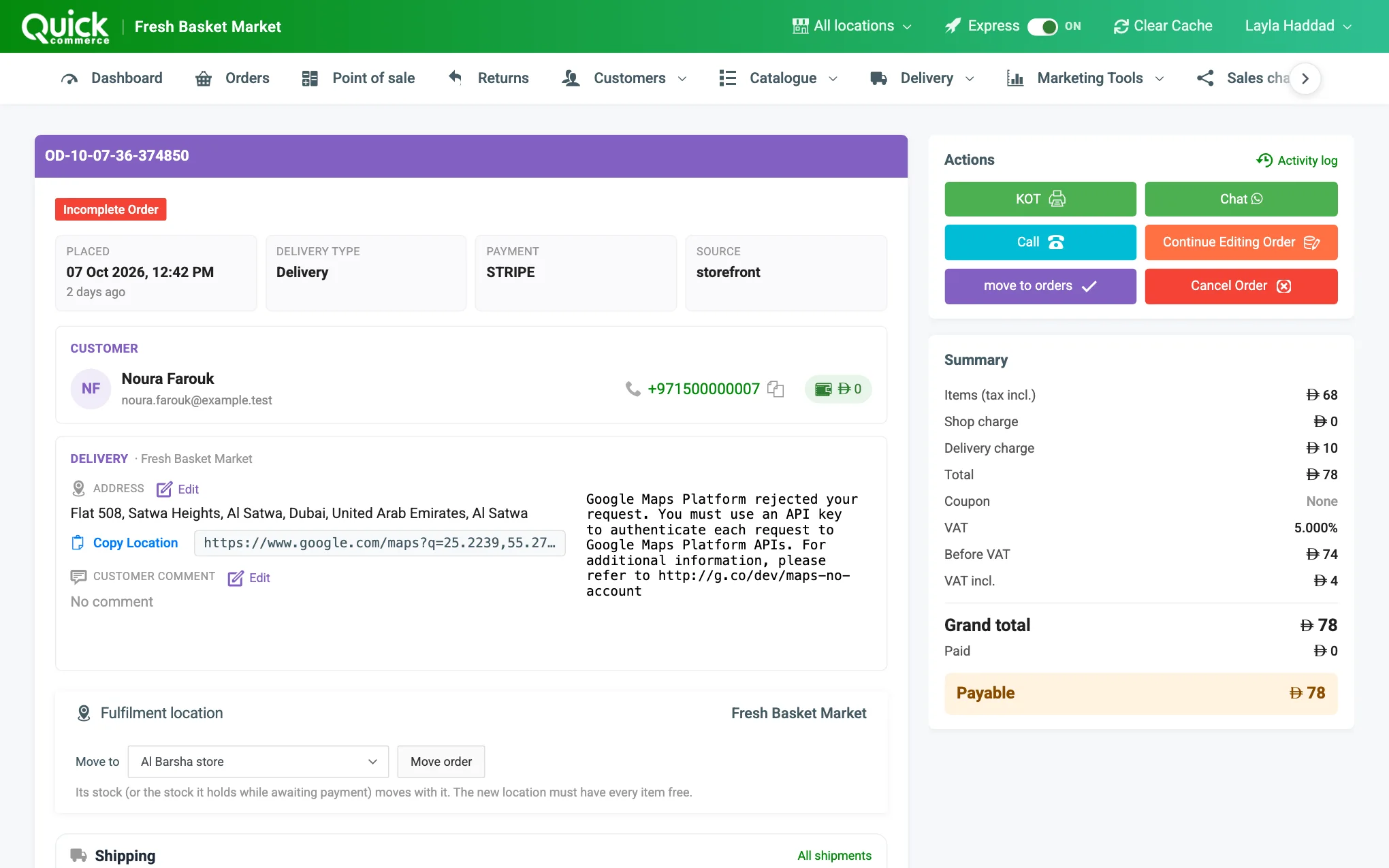Open All shipments link
This screenshot has width=1389, height=868.
[x=834, y=856]
